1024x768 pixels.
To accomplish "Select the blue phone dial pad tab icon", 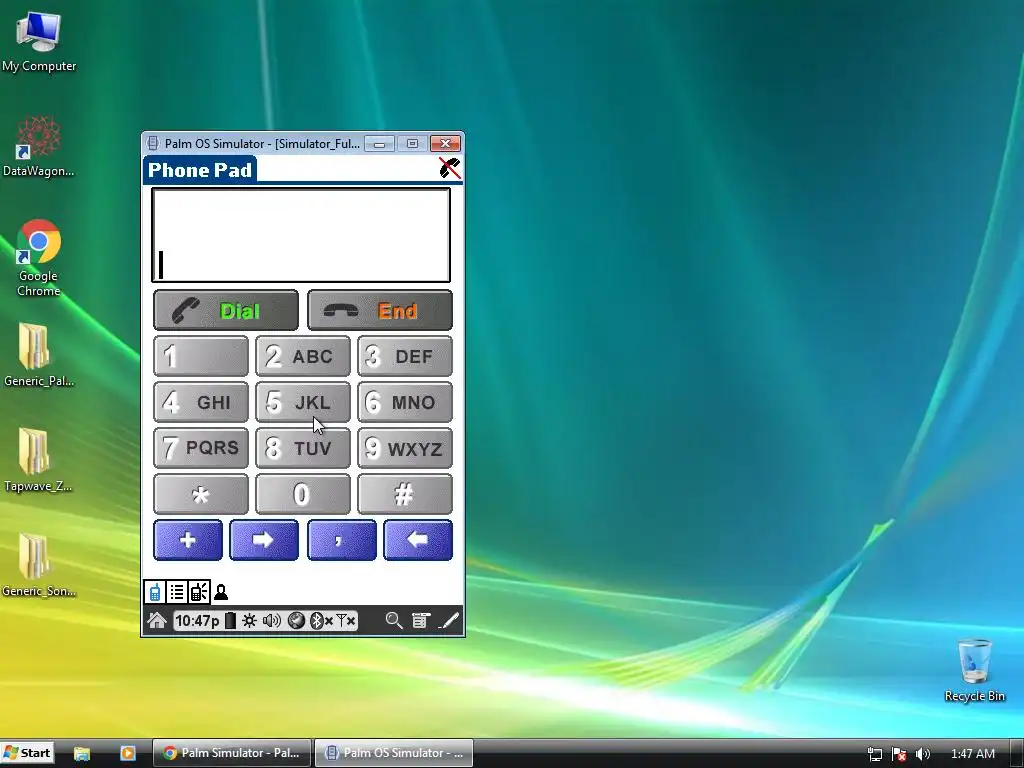I will tap(155, 592).
